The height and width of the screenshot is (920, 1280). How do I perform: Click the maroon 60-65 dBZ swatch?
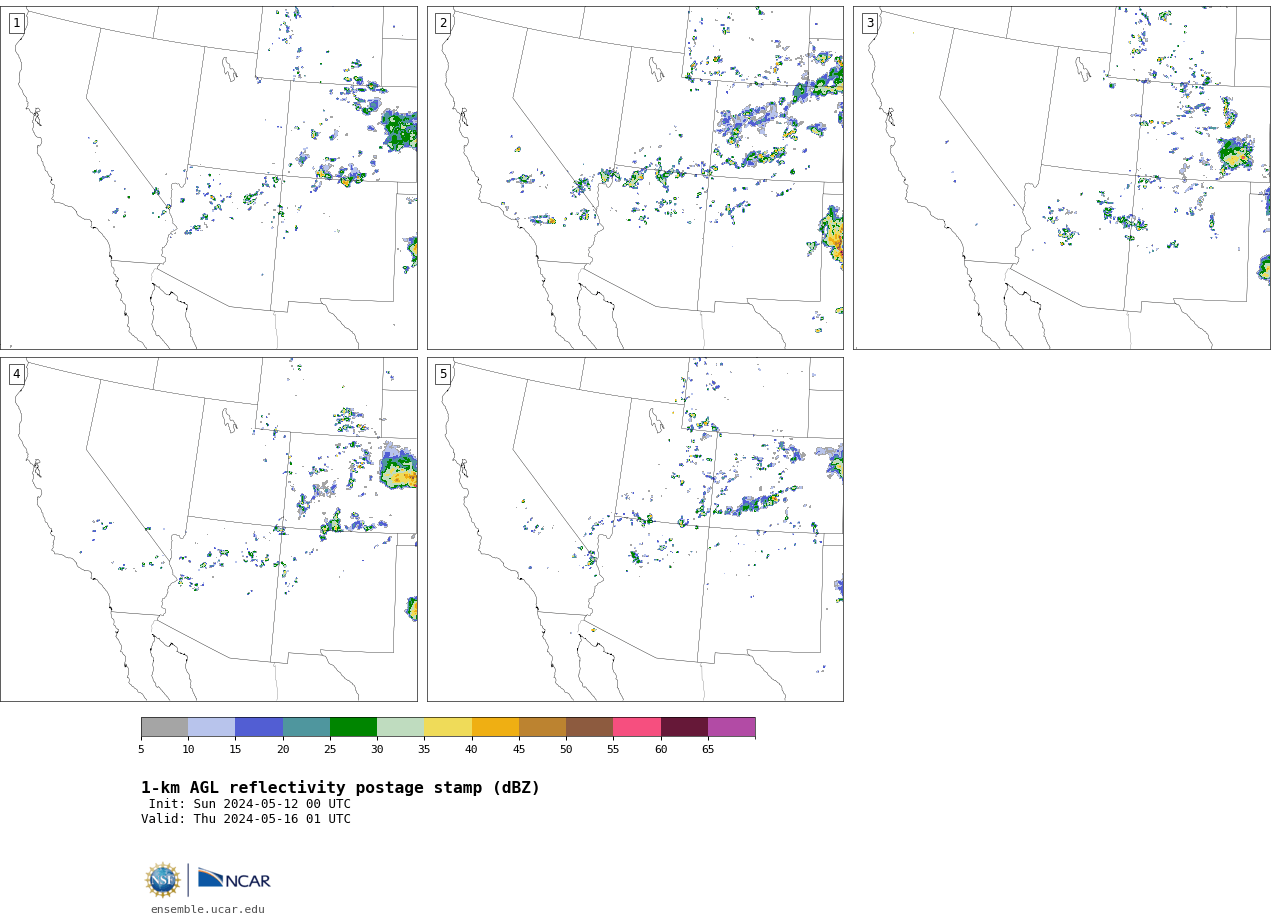point(684,727)
